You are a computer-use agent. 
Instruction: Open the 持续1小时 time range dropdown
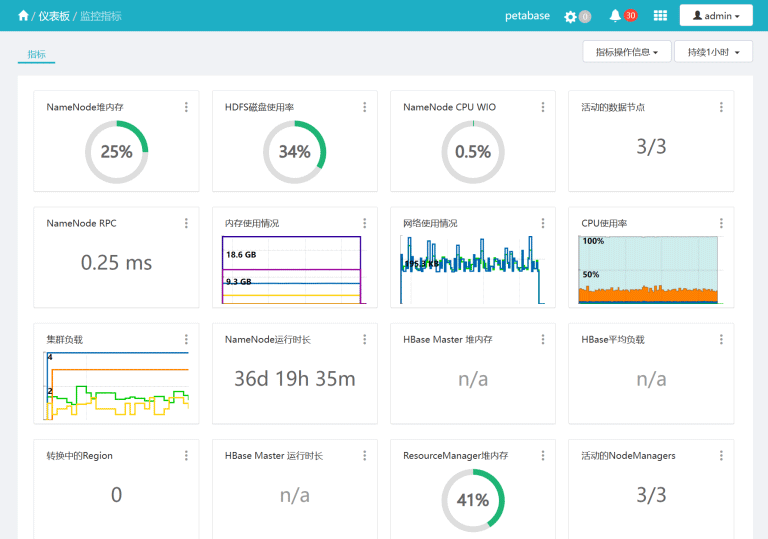pyautogui.click(x=713, y=52)
